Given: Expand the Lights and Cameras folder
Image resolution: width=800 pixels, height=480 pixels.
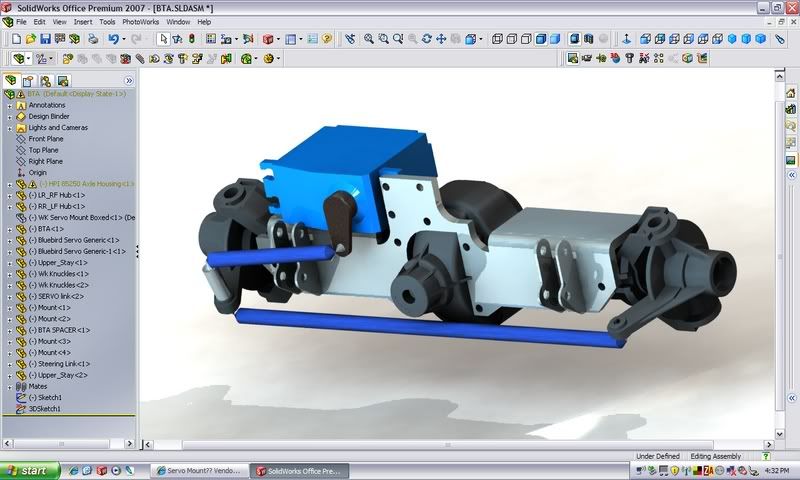Looking at the screenshot, I should click(9, 128).
